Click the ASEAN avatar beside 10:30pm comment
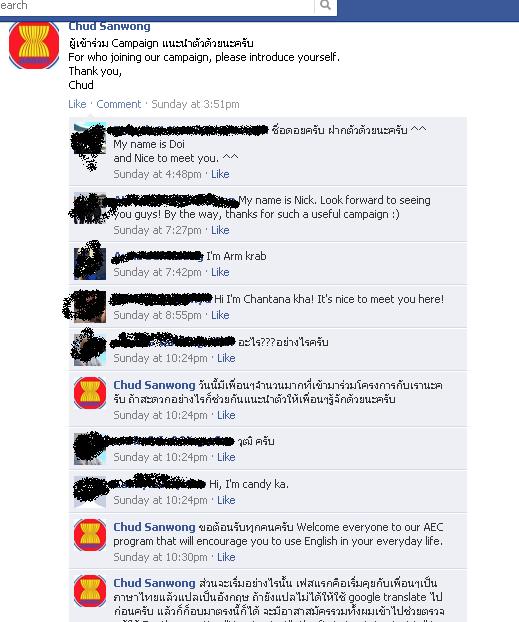 point(90,534)
